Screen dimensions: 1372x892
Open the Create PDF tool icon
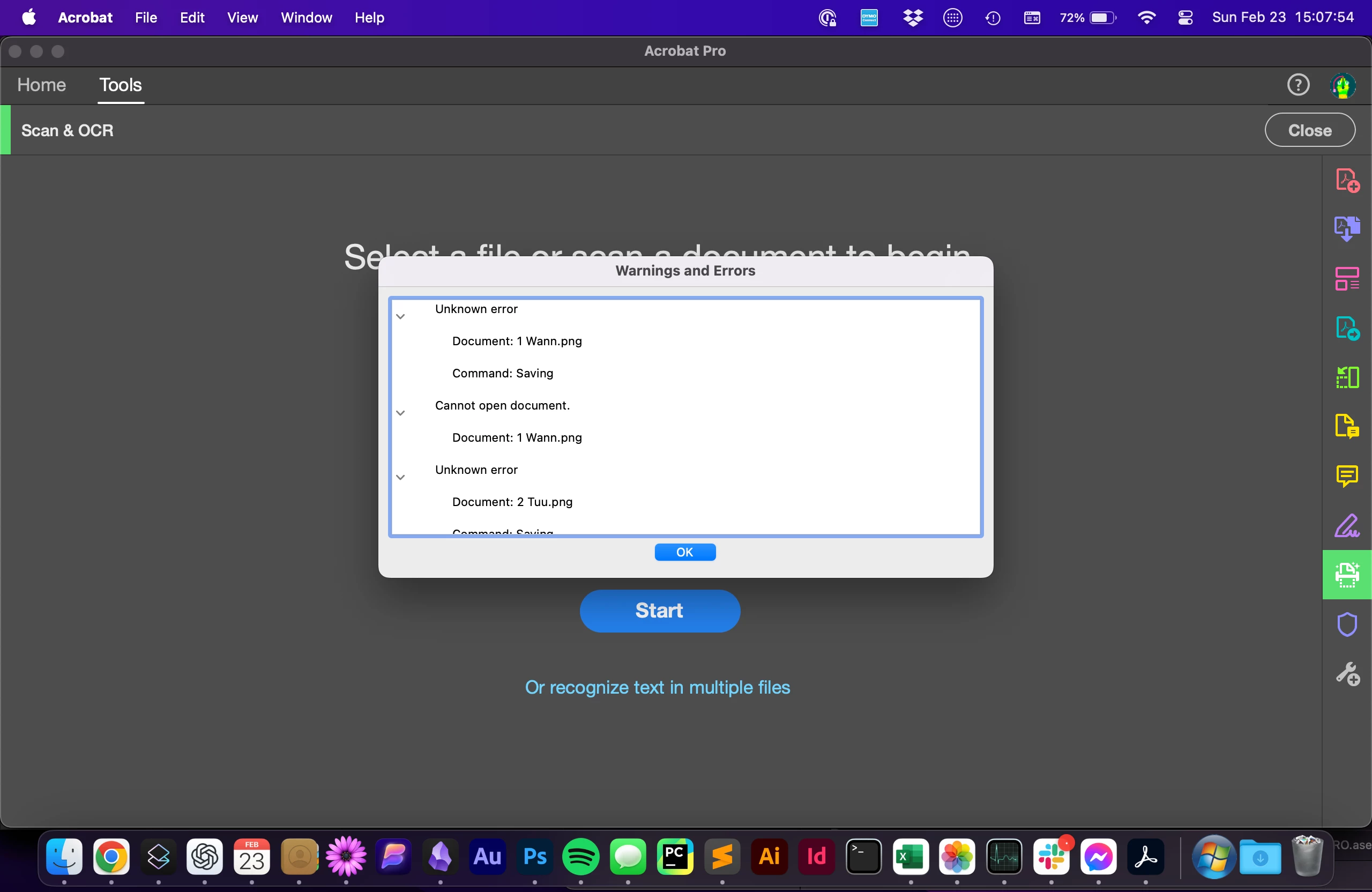[1347, 180]
